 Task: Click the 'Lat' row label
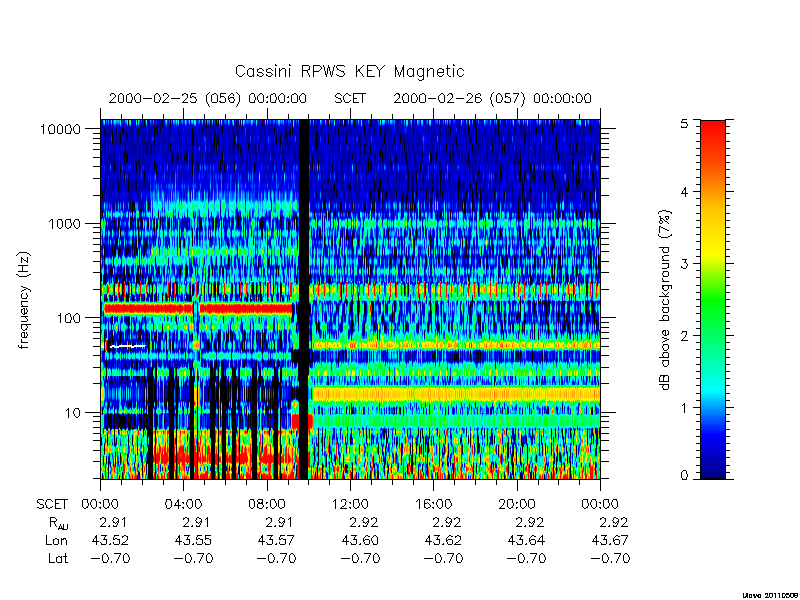coord(58,558)
